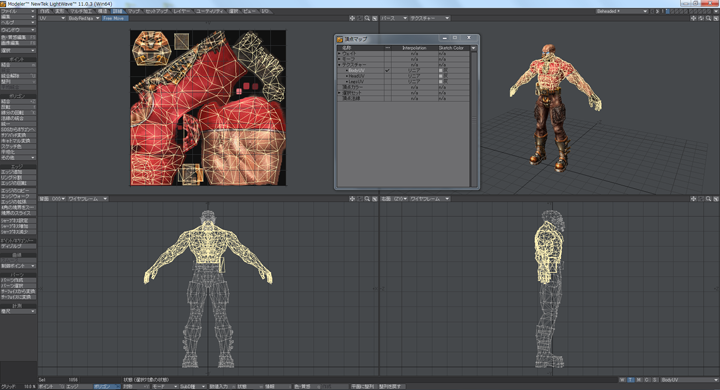The height and width of the screenshot is (390, 720).
Task: Click the スケッチ色 button
Action: [x=18, y=147]
